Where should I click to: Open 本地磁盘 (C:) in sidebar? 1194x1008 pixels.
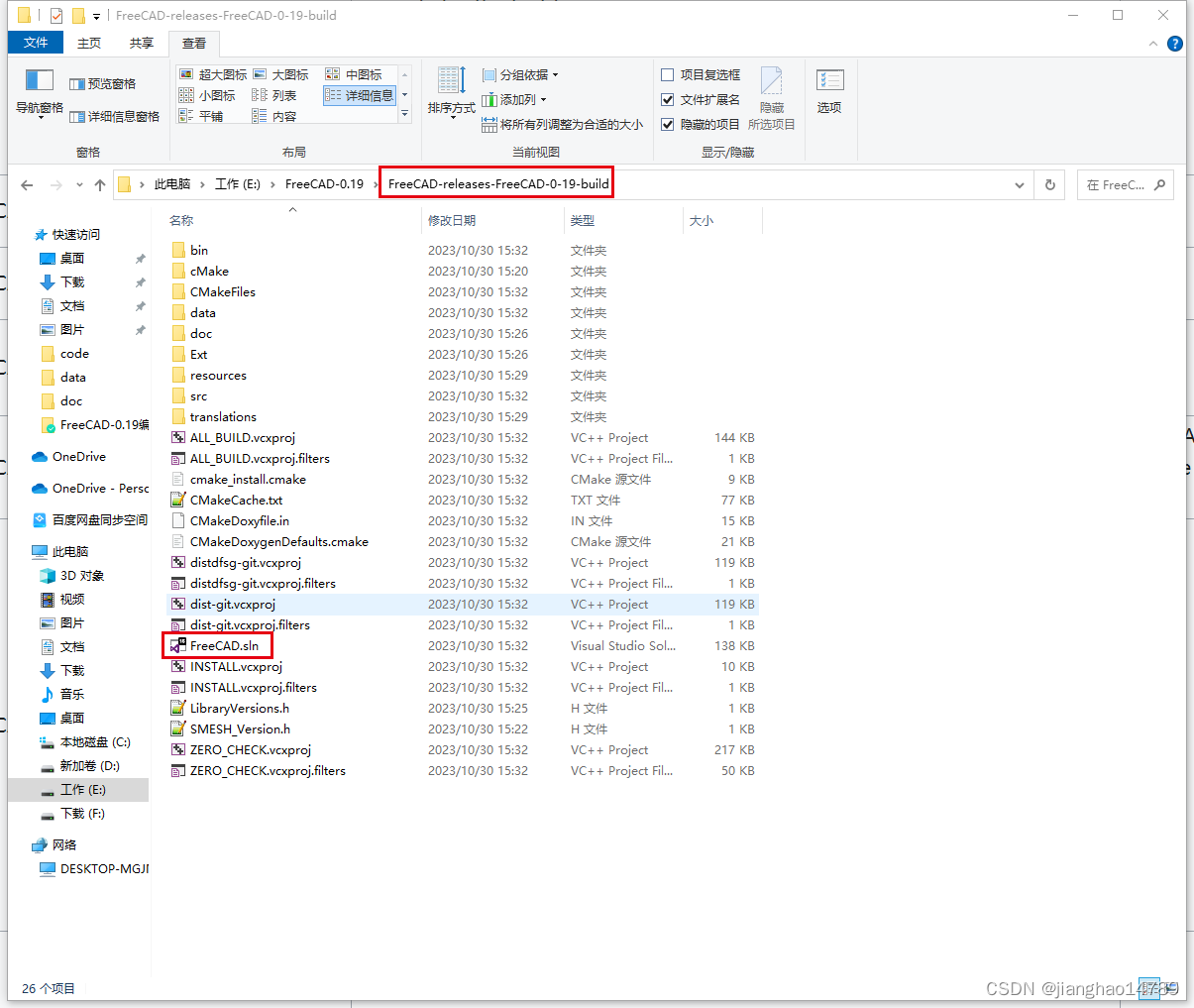coord(84,742)
